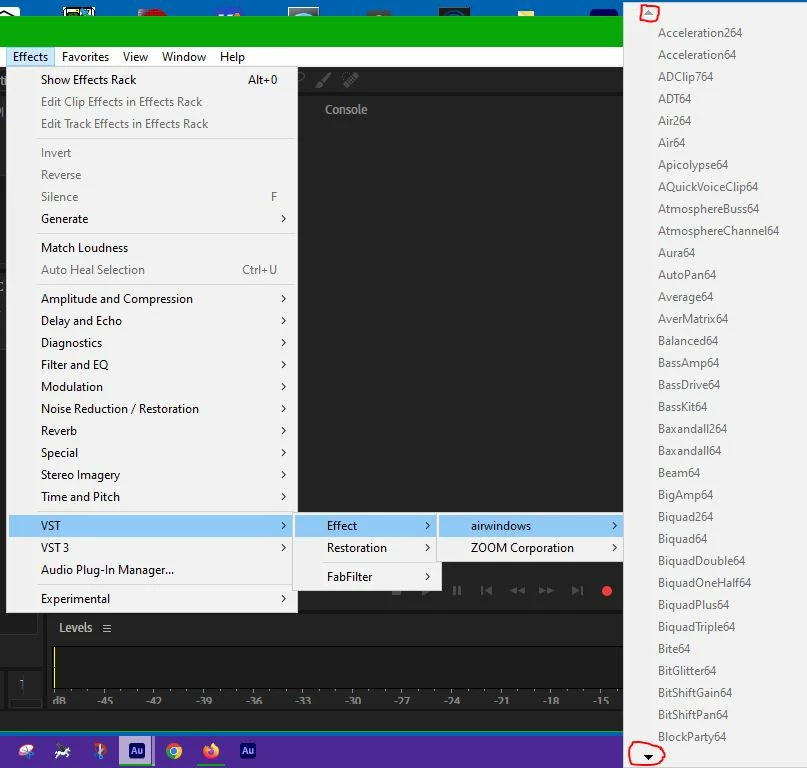Choose Baxandall264 plugin

(x=692, y=429)
